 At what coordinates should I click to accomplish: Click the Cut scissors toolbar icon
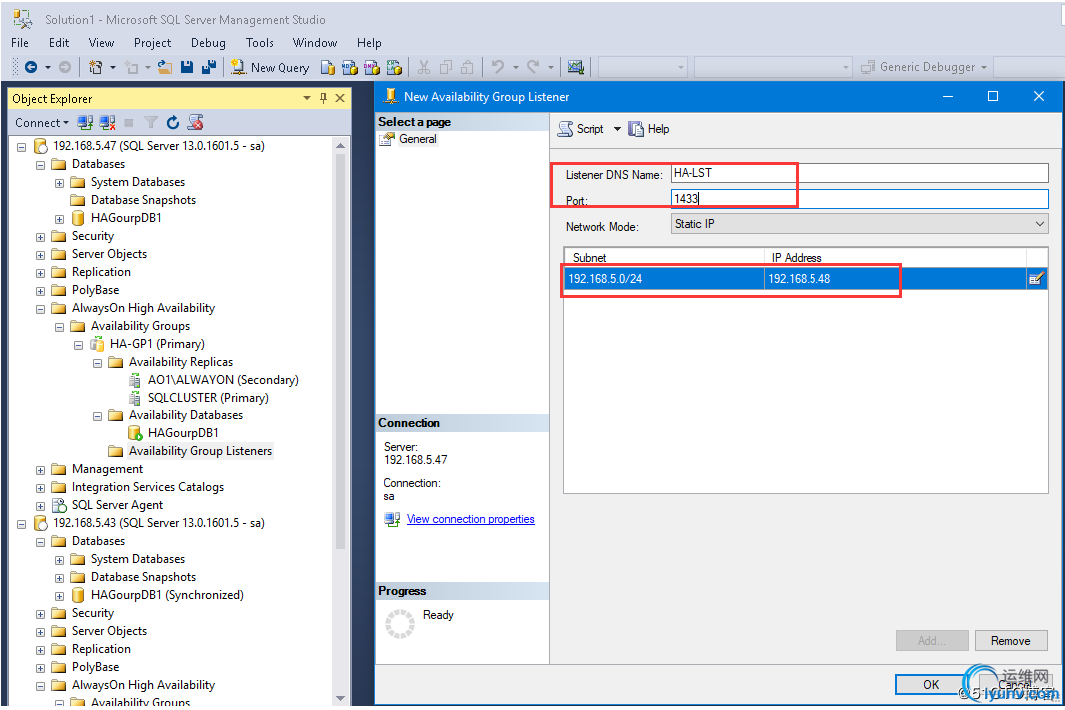[x=424, y=67]
